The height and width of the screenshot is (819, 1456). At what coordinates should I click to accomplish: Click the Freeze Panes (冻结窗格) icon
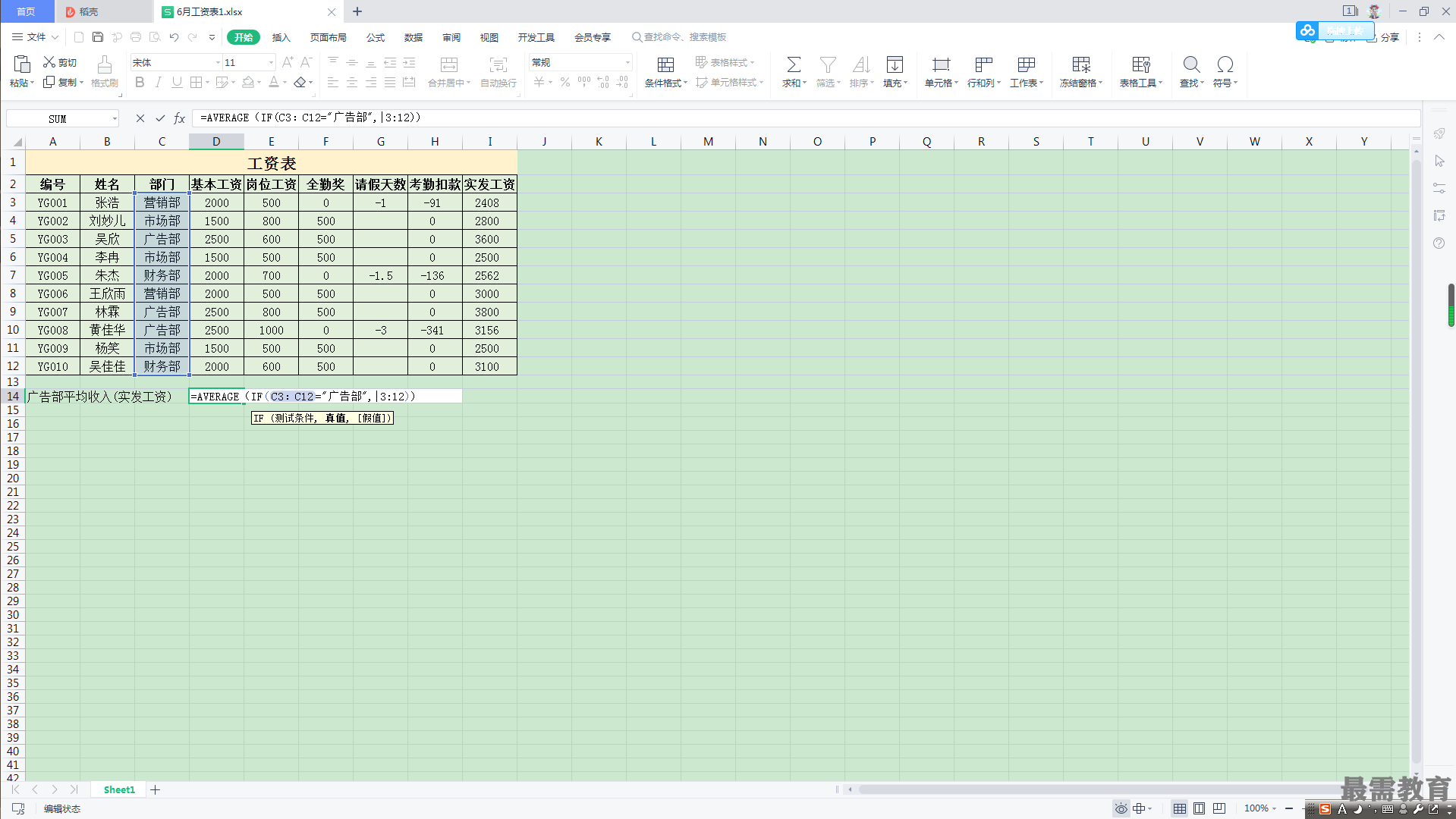[x=1080, y=65]
